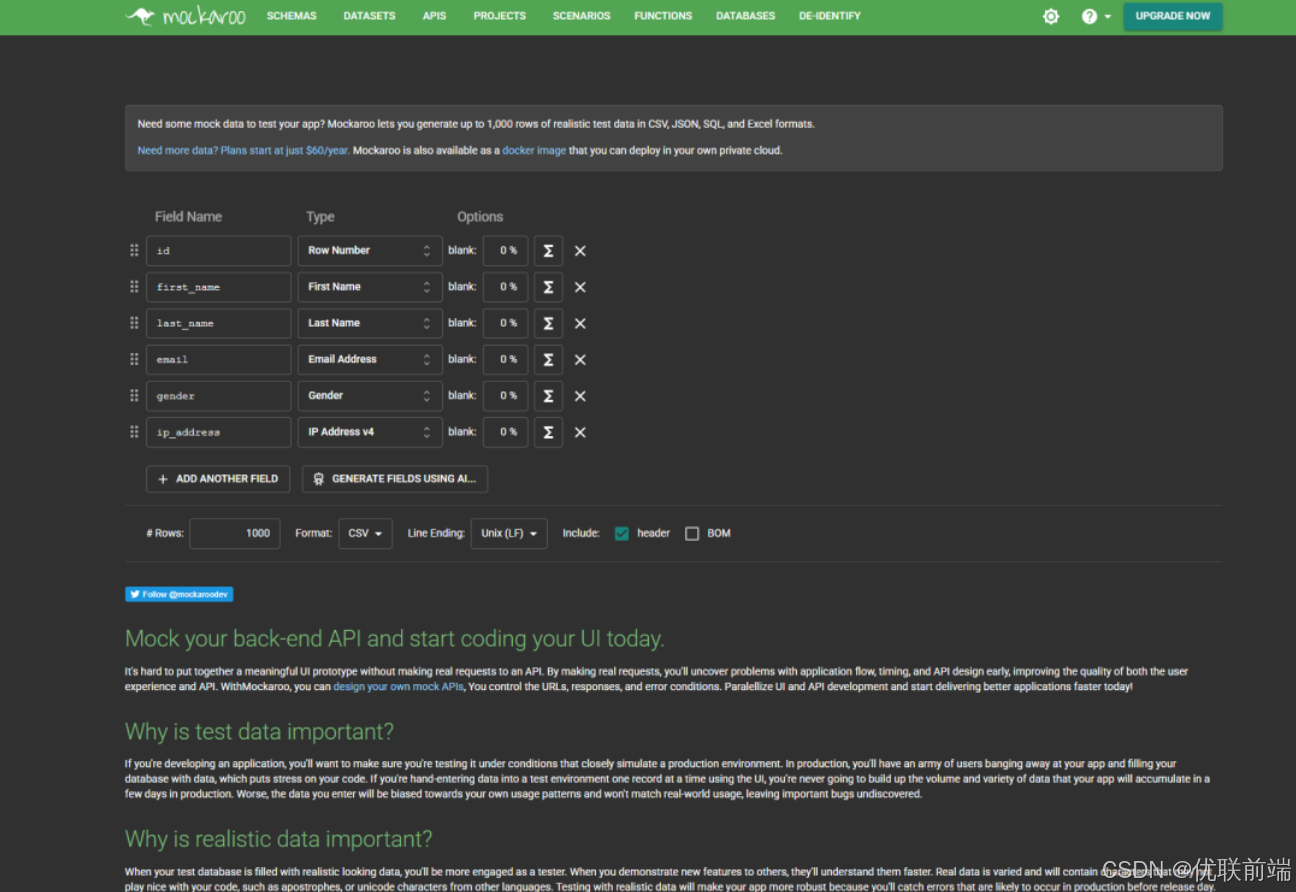
Task: Set blank percentage for gender field
Action: pos(505,396)
